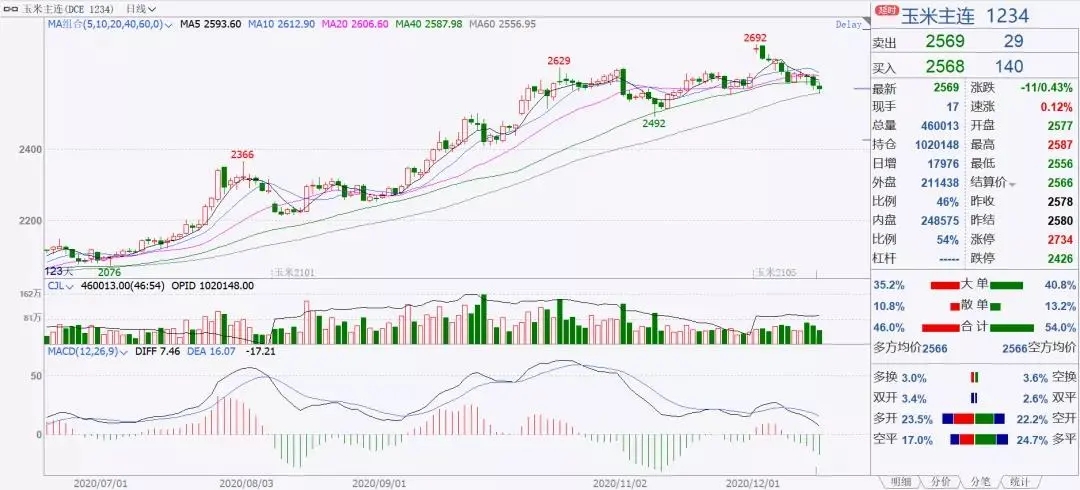The width and height of the screenshot is (1080, 490).
Task: Click the 2492 low price marker
Action: click(654, 123)
